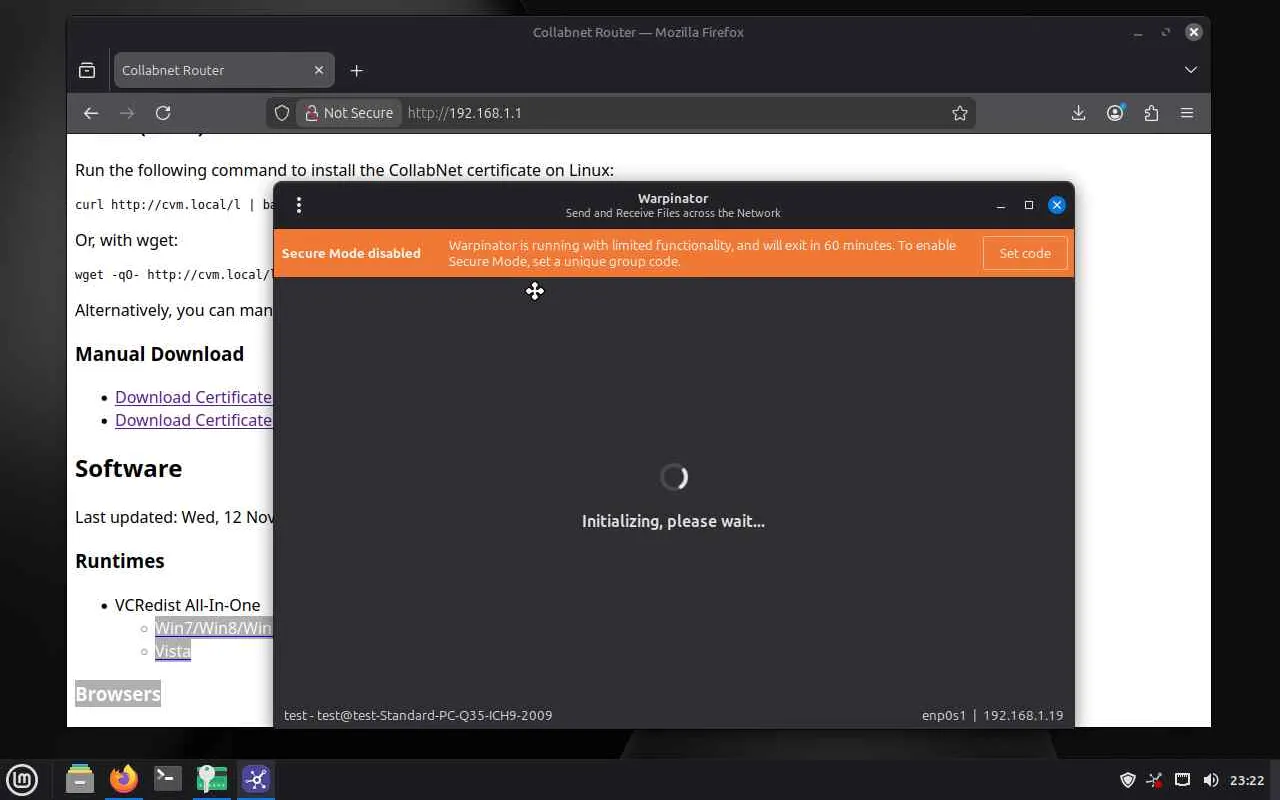The image size is (1280, 800).
Task: Open the volume control tray icon
Action: [x=1210, y=780]
